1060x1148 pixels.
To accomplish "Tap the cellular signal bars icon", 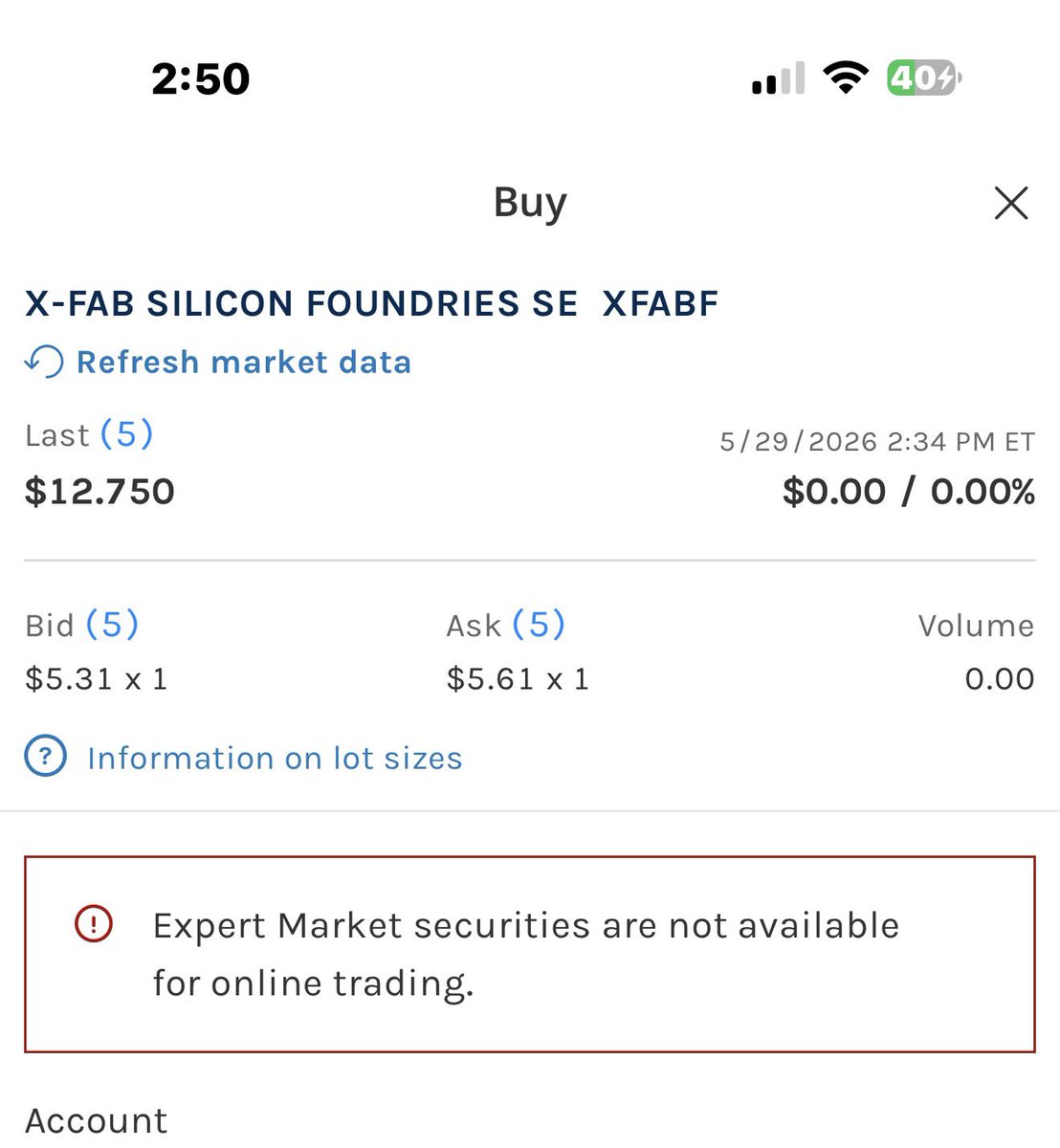I will pyautogui.click(x=778, y=78).
